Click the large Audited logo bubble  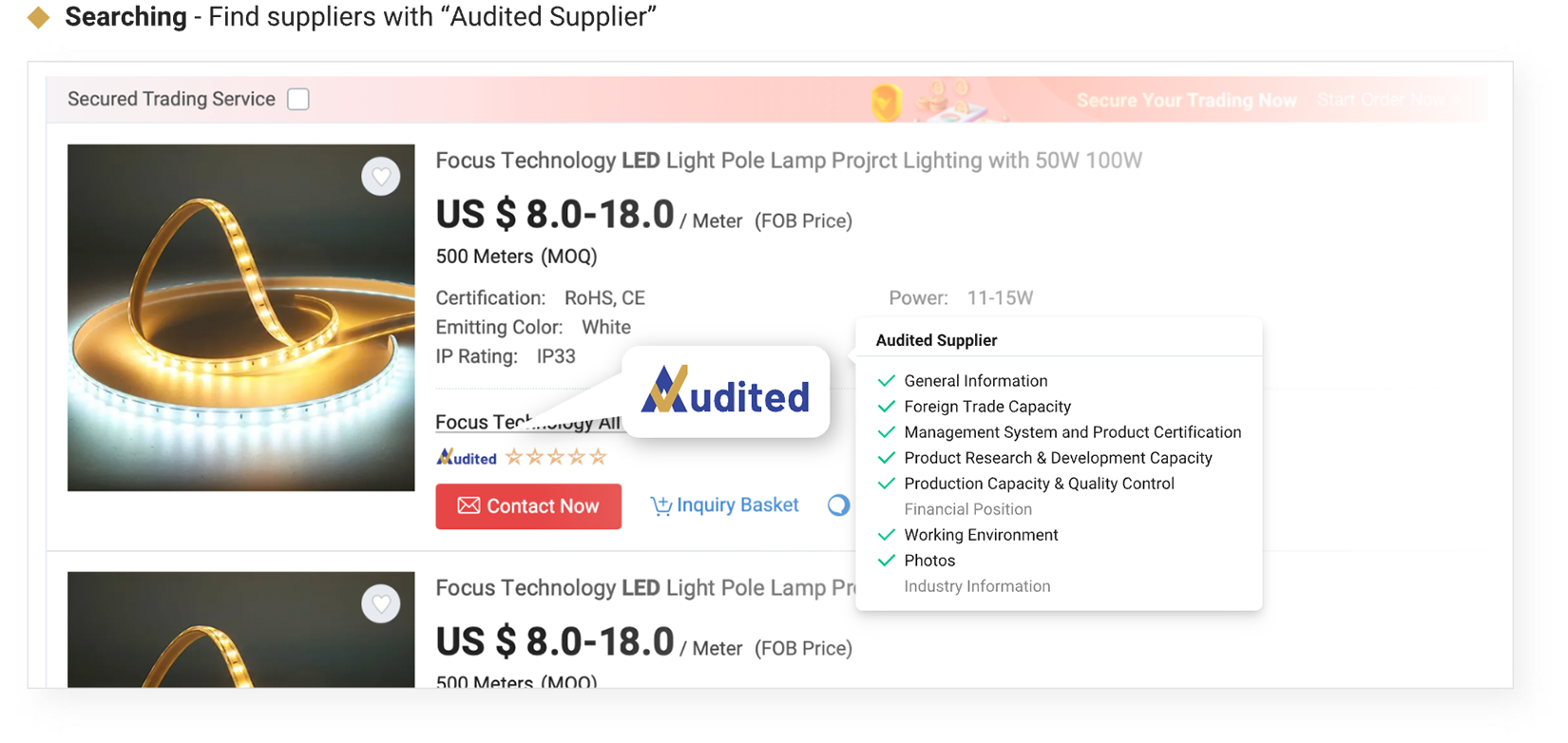(x=726, y=391)
